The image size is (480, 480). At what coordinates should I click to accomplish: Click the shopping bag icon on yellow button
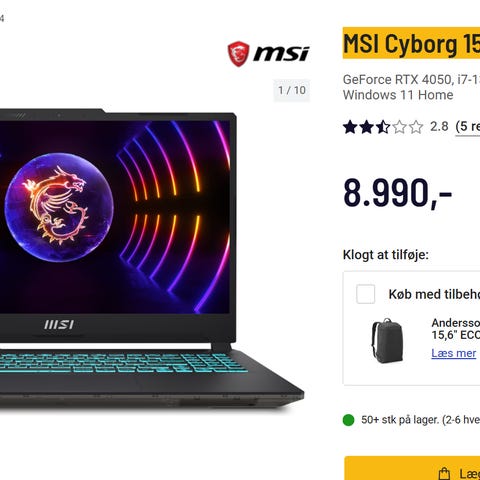(x=444, y=473)
